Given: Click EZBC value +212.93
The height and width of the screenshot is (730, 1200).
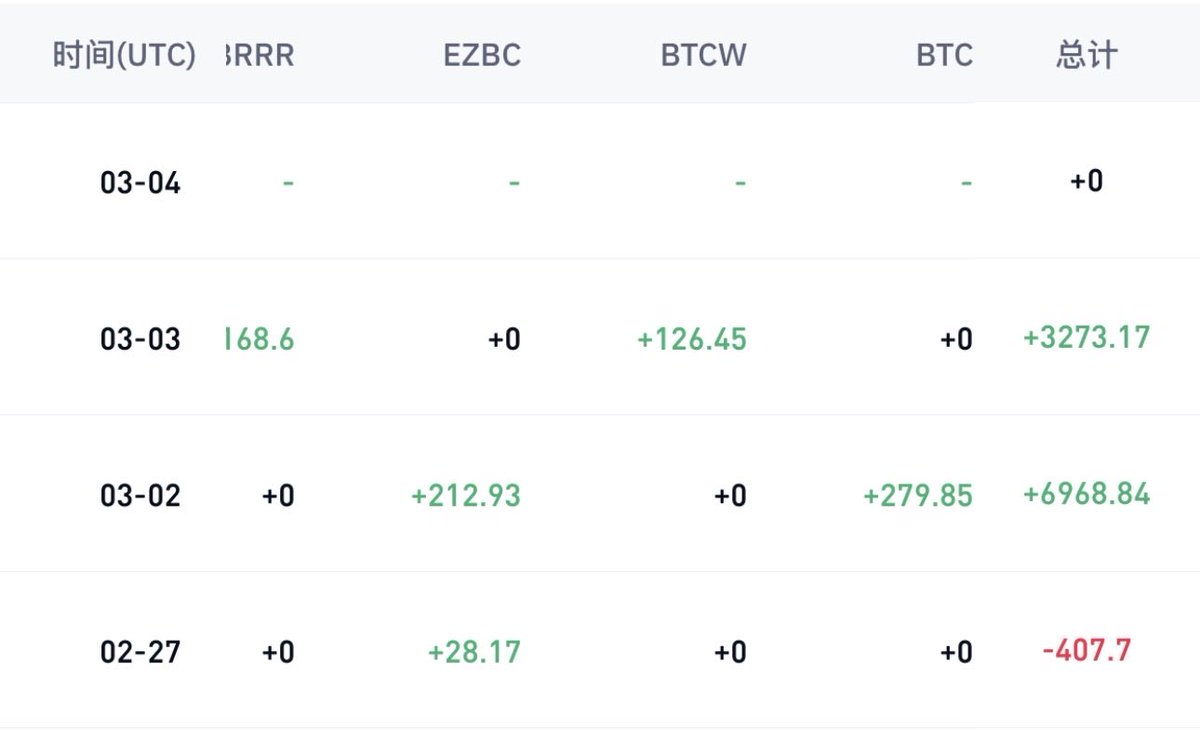Looking at the screenshot, I should (x=466, y=495).
